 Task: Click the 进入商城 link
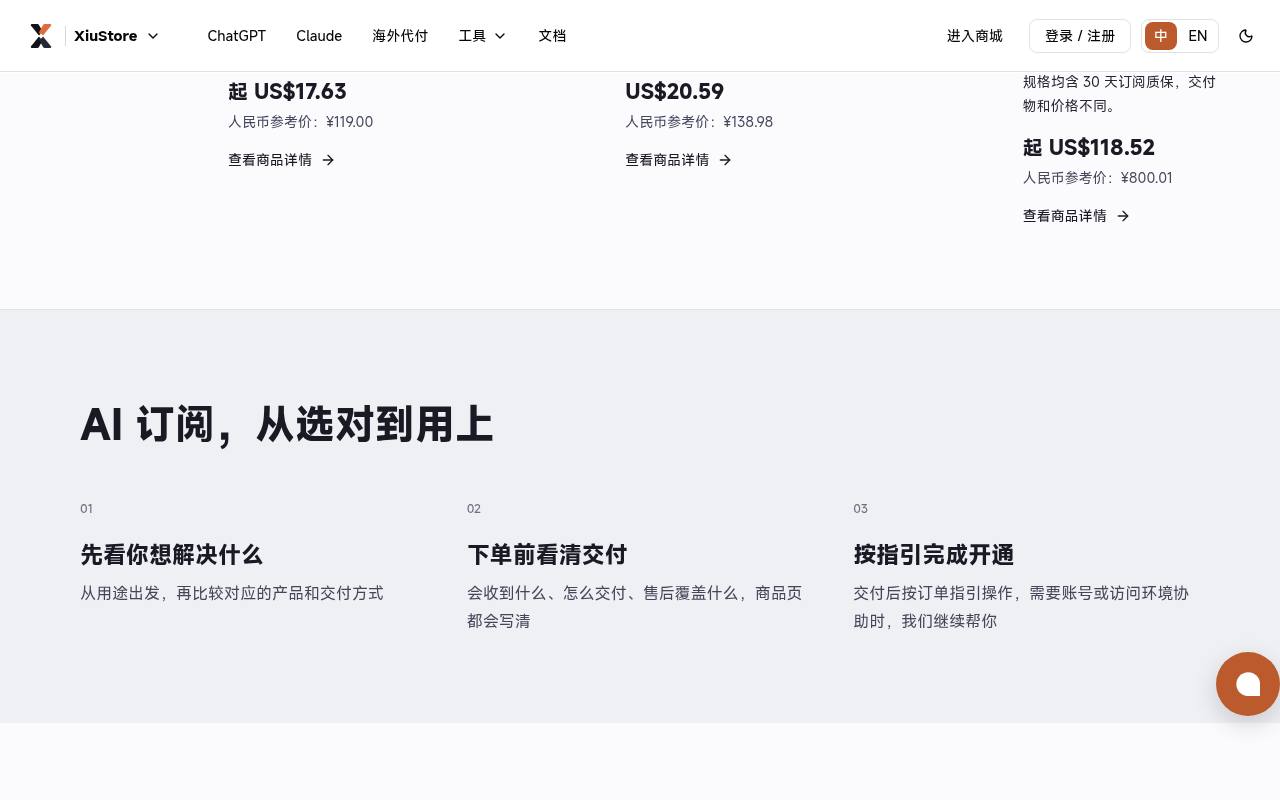pos(975,36)
